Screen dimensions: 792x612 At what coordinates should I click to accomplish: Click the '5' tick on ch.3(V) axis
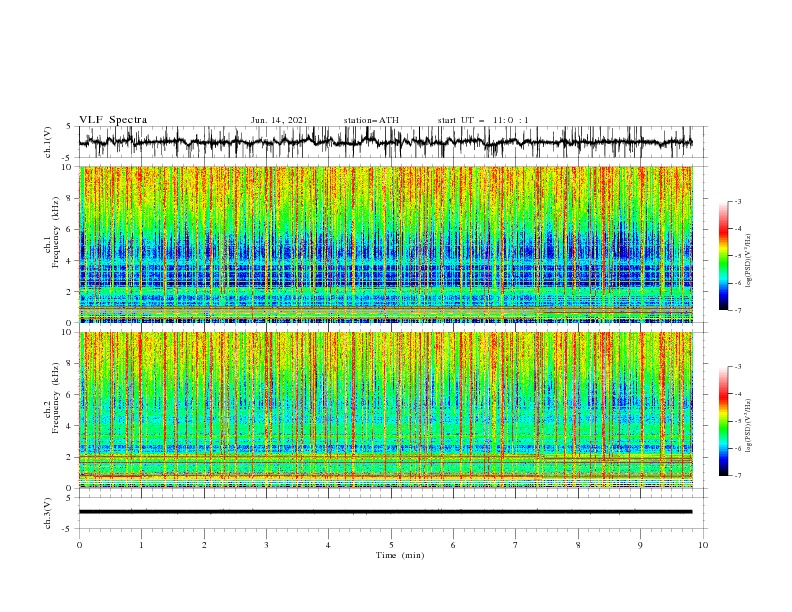[69, 497]
